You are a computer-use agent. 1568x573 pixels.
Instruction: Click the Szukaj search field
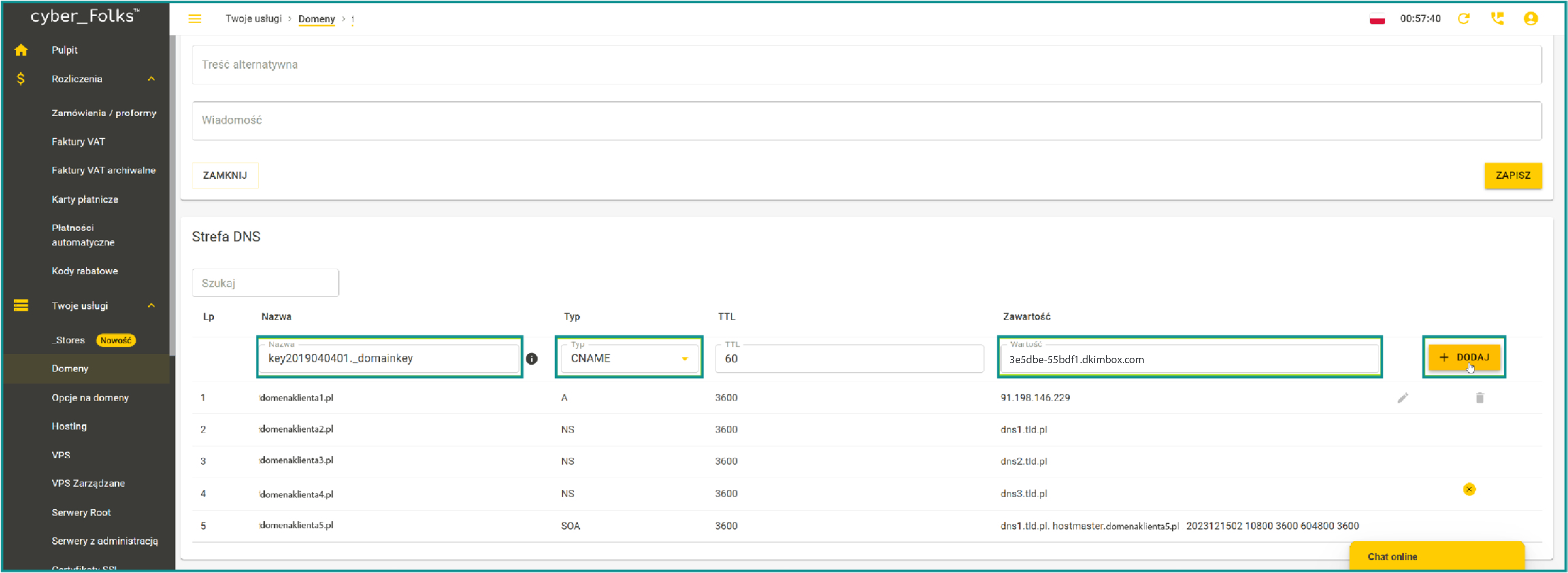(x=265, y=283)
